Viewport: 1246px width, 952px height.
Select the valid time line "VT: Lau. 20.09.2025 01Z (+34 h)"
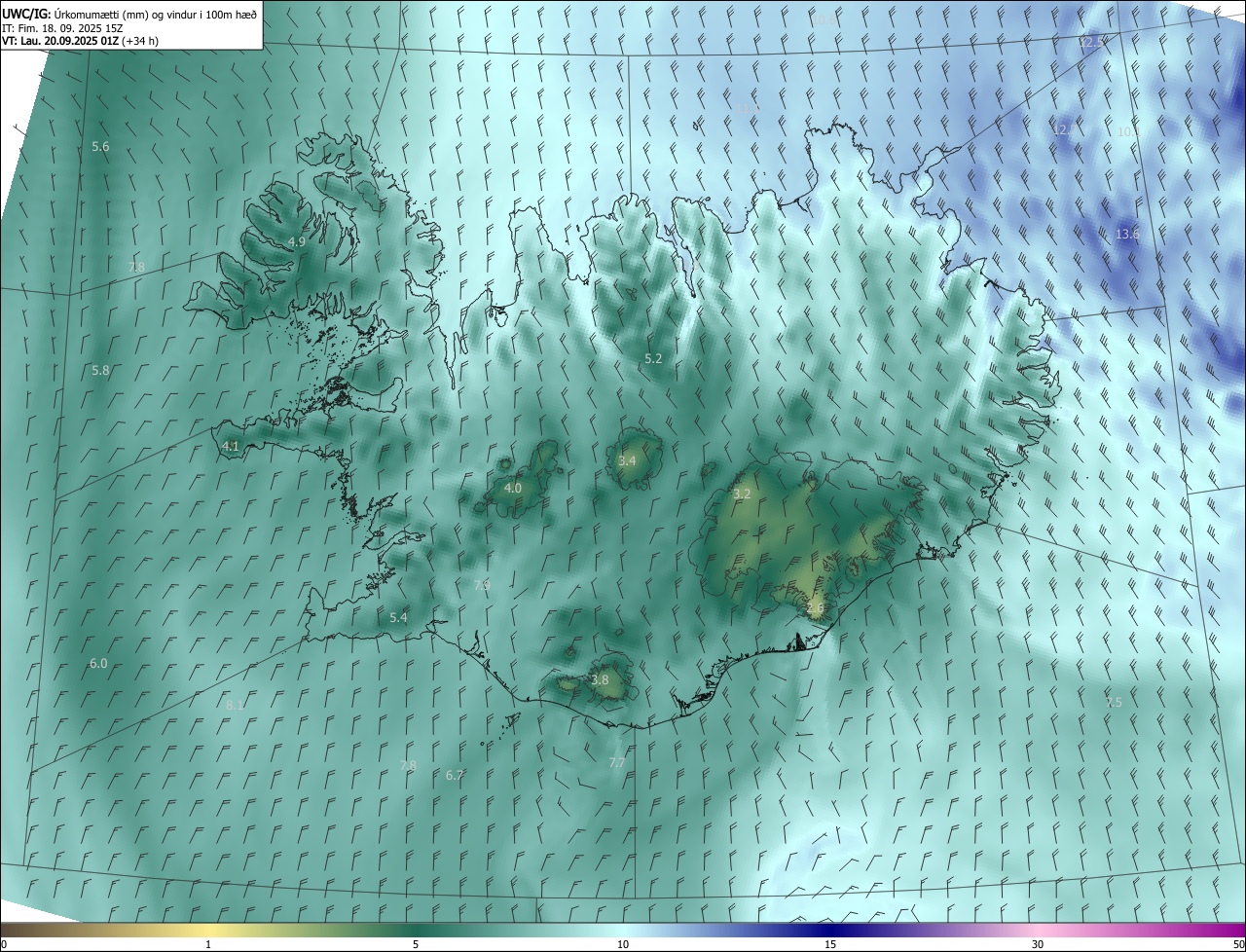(80, 41)
